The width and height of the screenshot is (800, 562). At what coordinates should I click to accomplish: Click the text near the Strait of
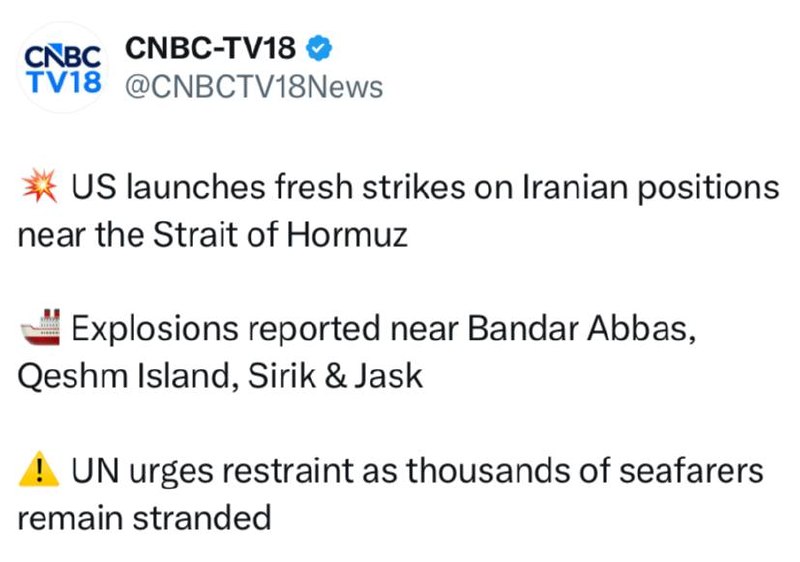[x=147, y=236]
